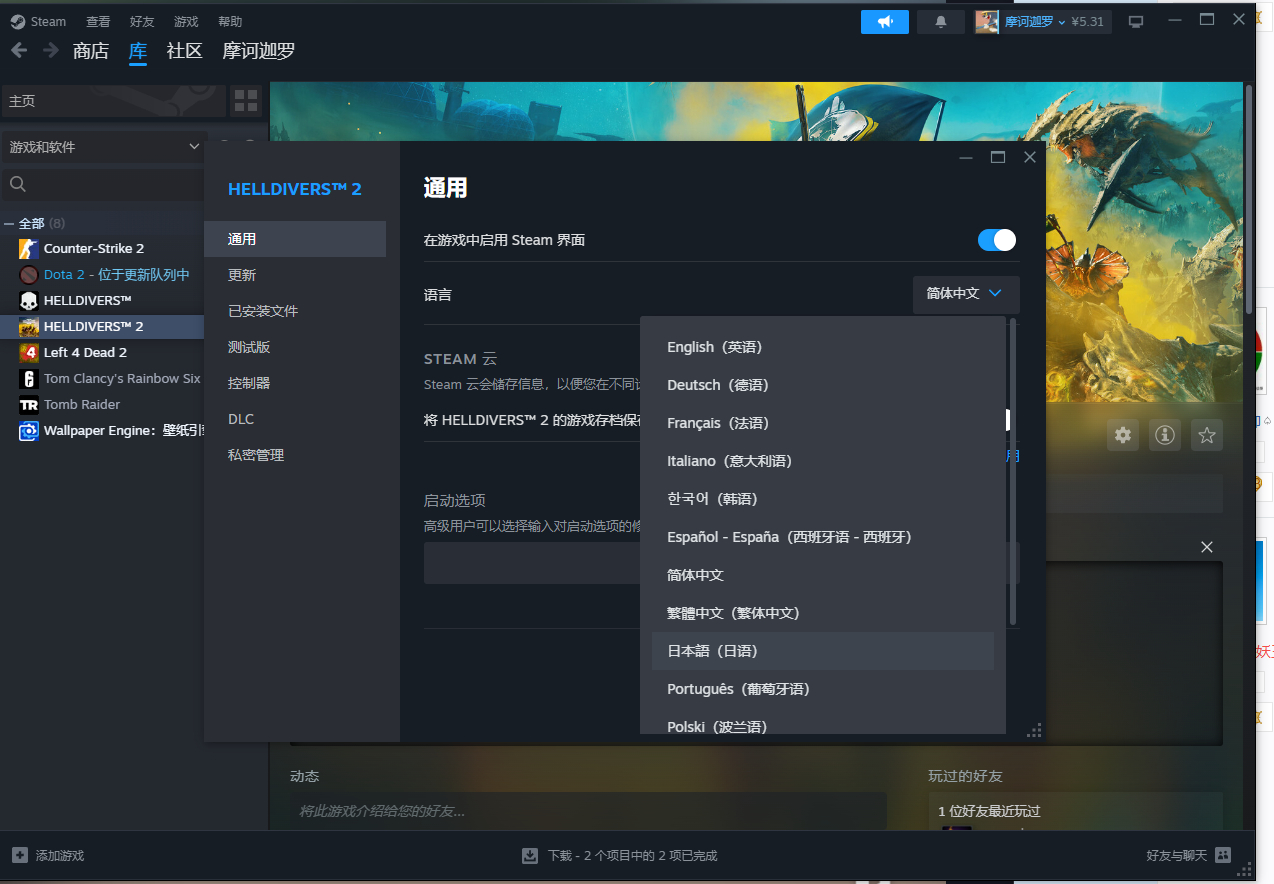Open the 通用 settings section
The height and width of the screenshot is (884, 1274).
[x=295, y=239]
